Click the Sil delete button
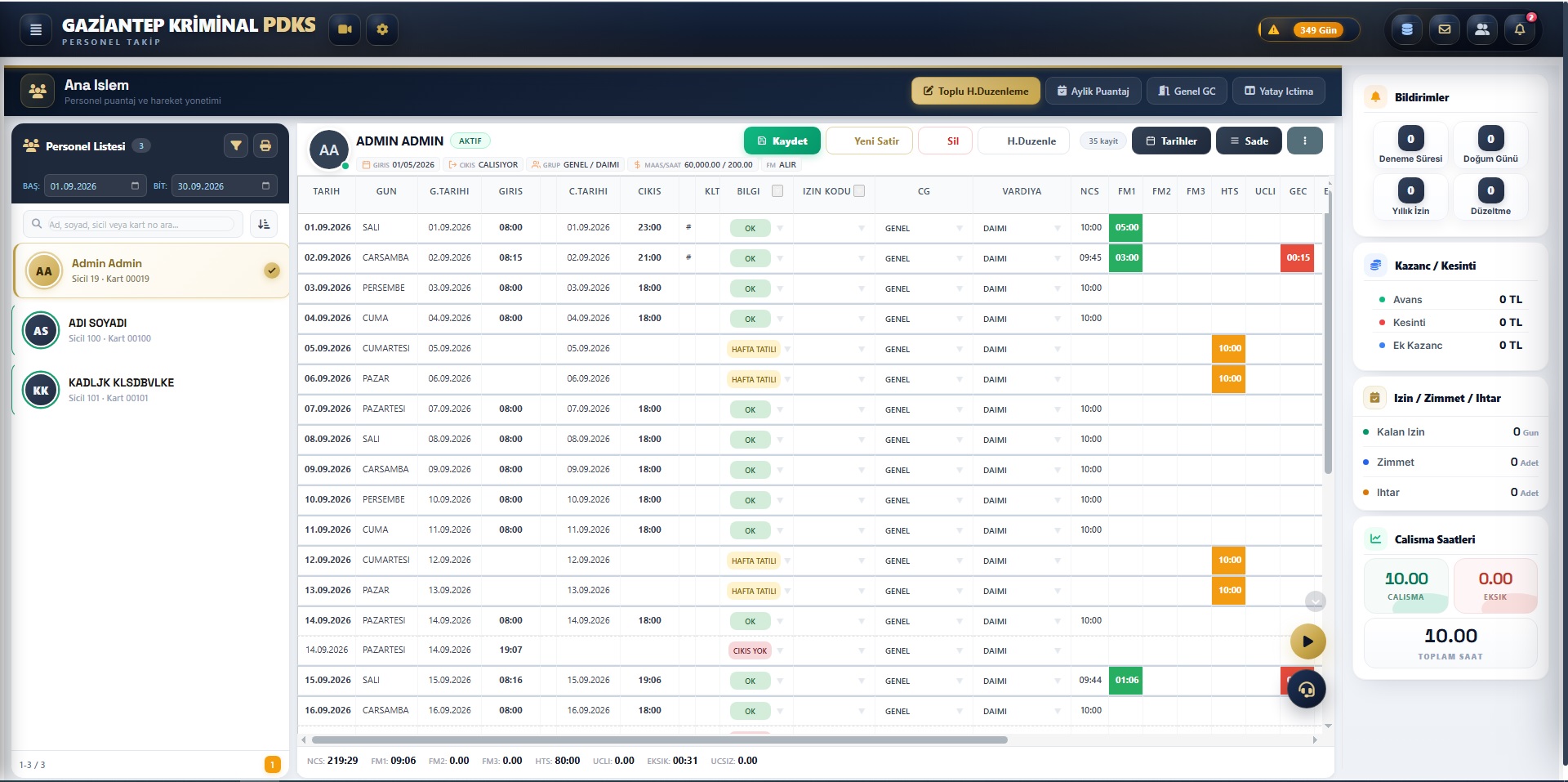Image resolution: width=1568 pixels, height=782 pixels. 946,141
